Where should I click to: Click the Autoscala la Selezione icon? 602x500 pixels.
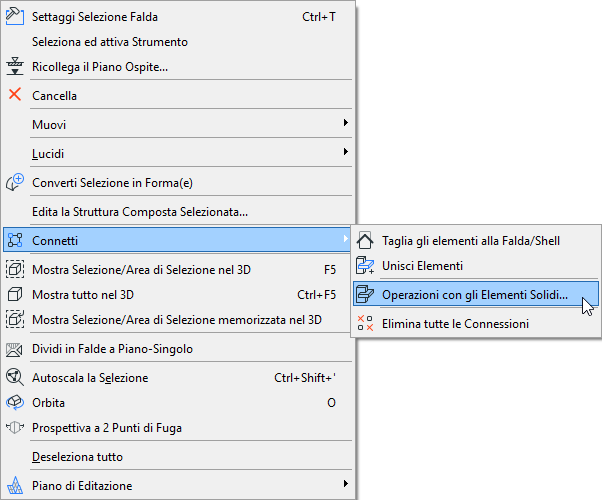[15, 378]
